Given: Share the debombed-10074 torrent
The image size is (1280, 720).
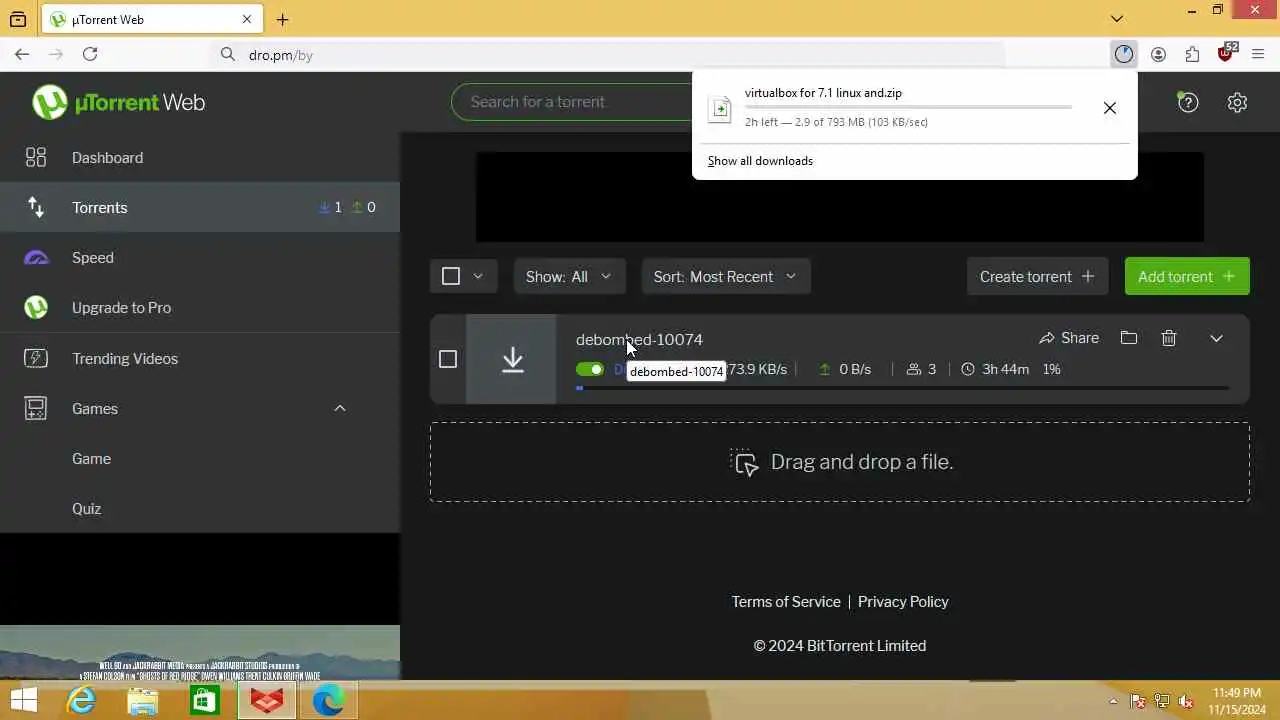Looking at the screenshot, I should tap(1069, 338).
